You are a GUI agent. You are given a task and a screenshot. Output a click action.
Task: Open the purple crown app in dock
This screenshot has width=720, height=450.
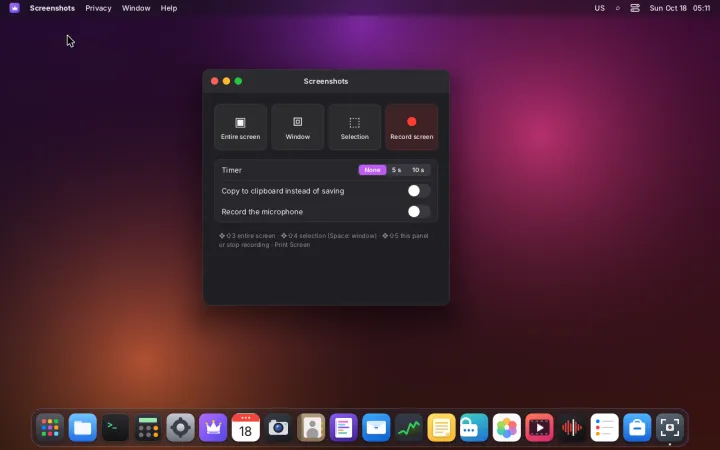point(213,428)
